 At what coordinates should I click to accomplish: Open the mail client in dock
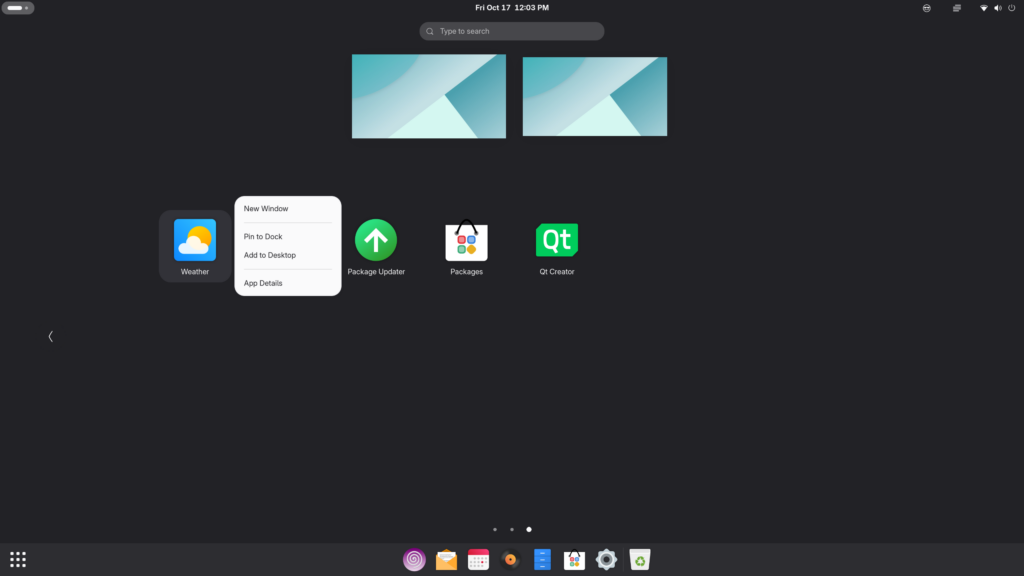[x=446, y=560]
